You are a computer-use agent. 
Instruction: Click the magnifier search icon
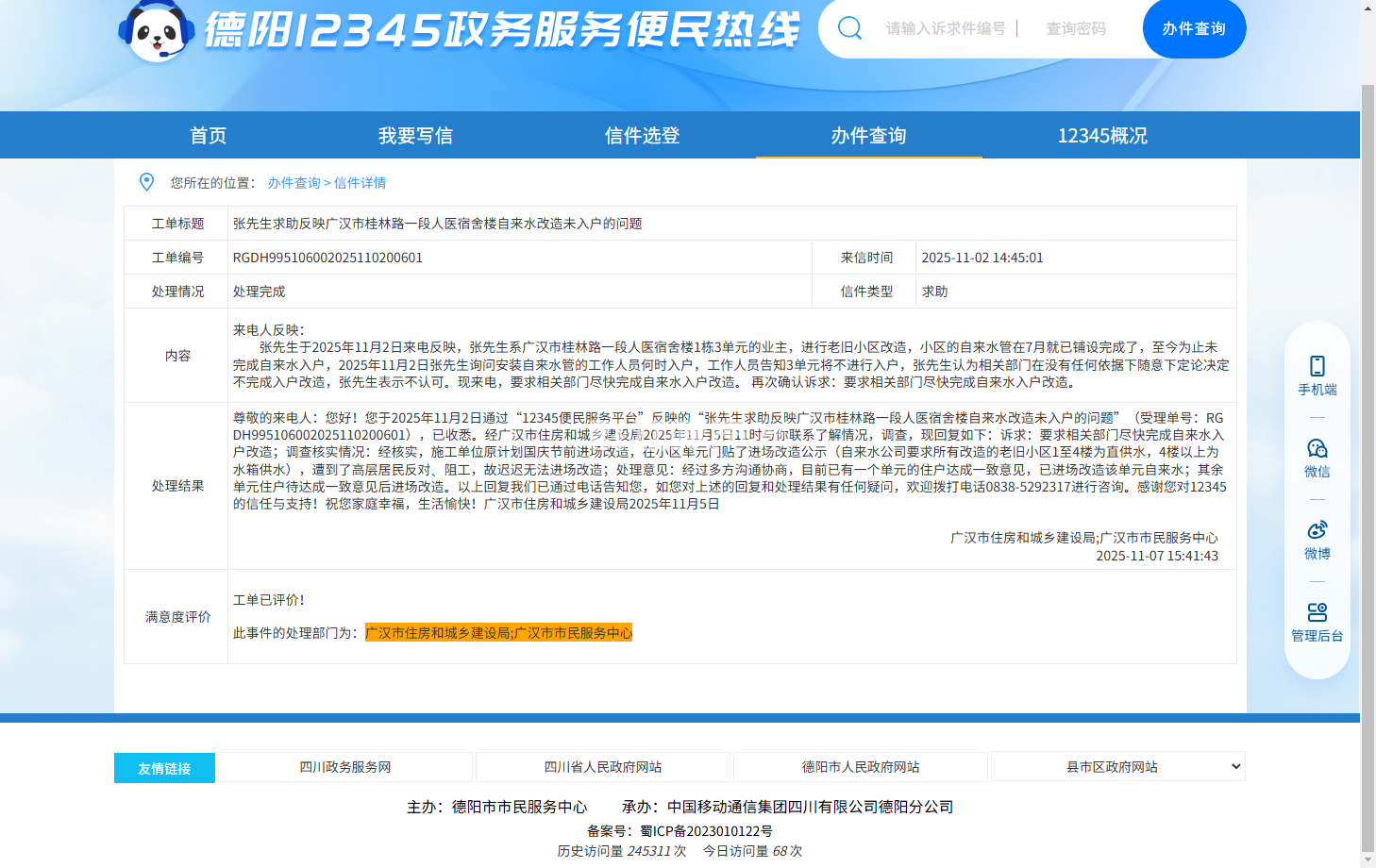click(x=849, y=28)
